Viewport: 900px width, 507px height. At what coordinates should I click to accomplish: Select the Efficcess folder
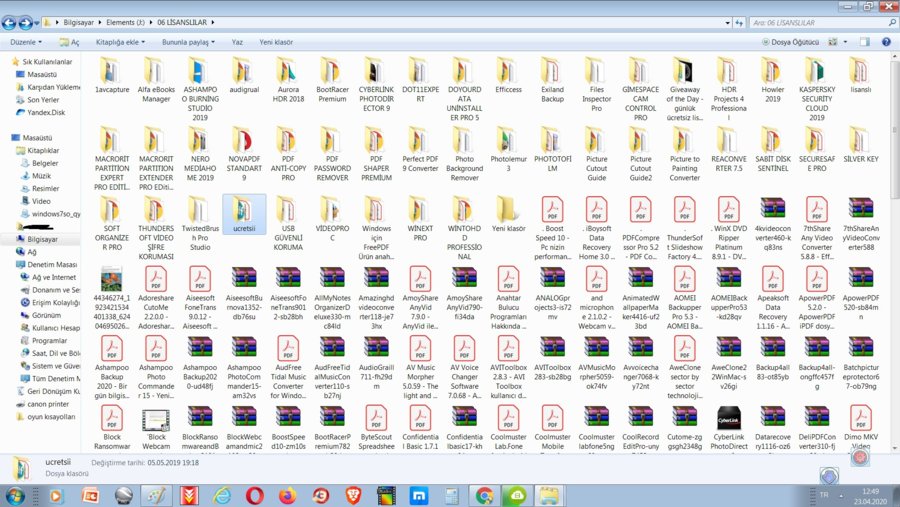pyautogui.click(x=509, y=75)
